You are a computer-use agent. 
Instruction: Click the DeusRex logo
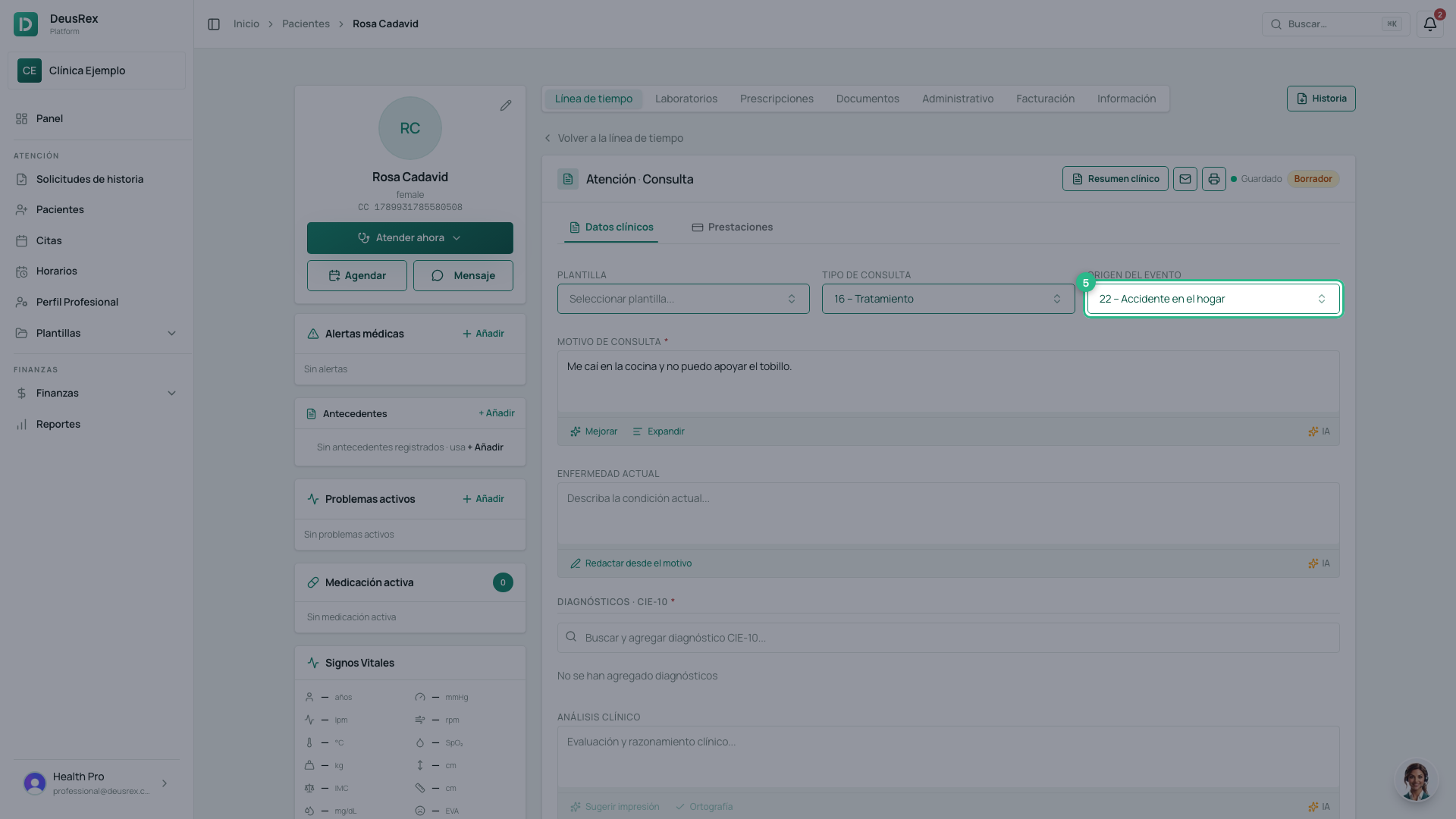click(x=26, y=24)
